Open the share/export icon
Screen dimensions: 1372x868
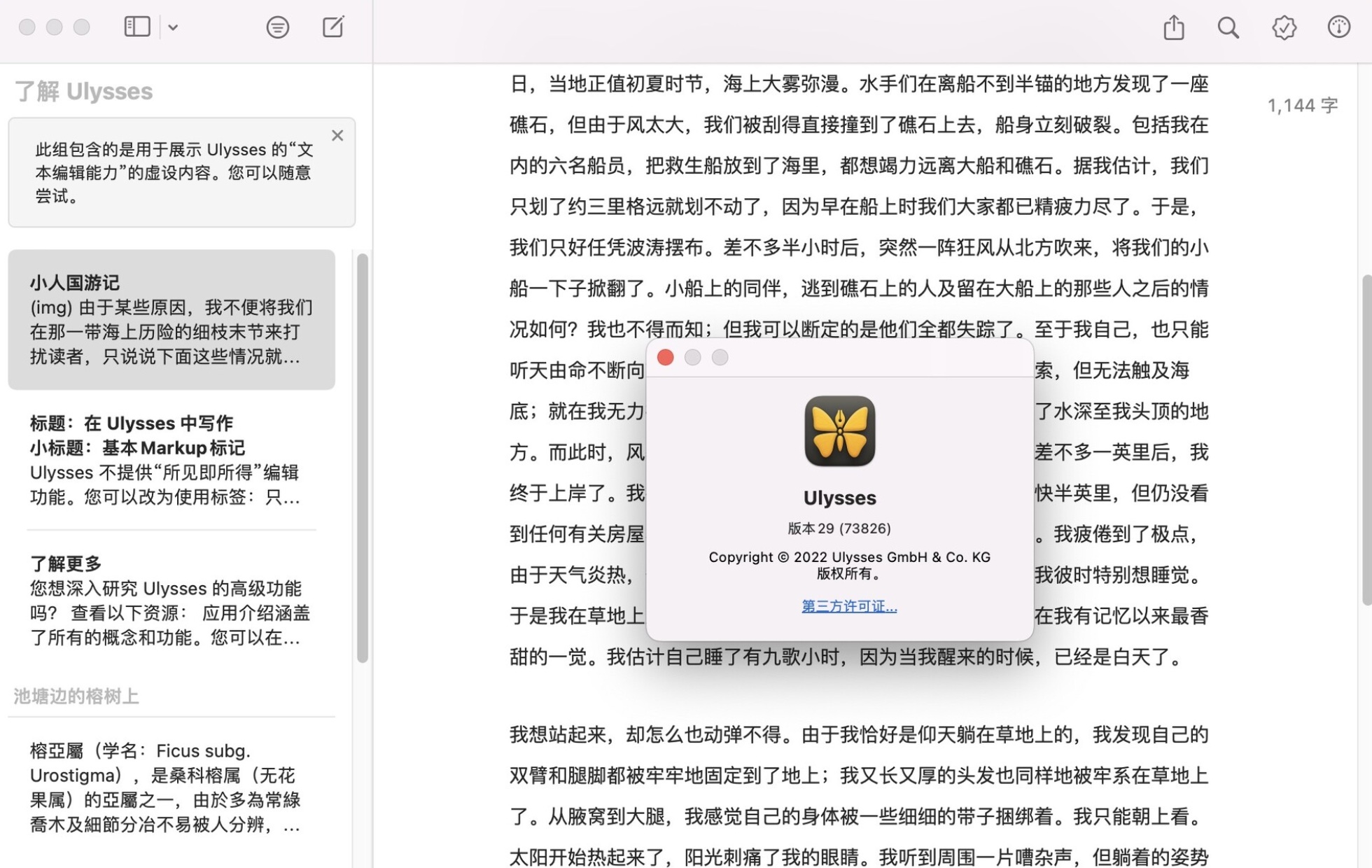point(1173,27)
